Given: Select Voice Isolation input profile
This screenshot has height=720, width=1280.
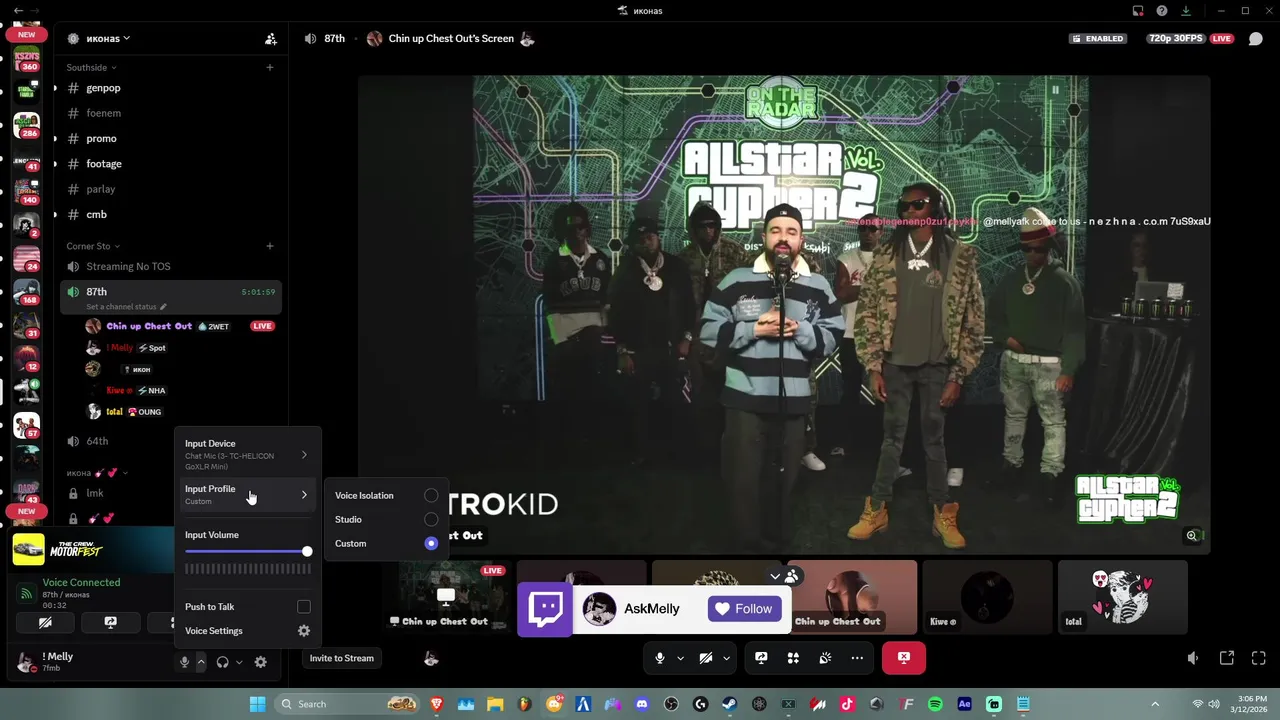Looking at the screenshot, I should coord(386,496).
